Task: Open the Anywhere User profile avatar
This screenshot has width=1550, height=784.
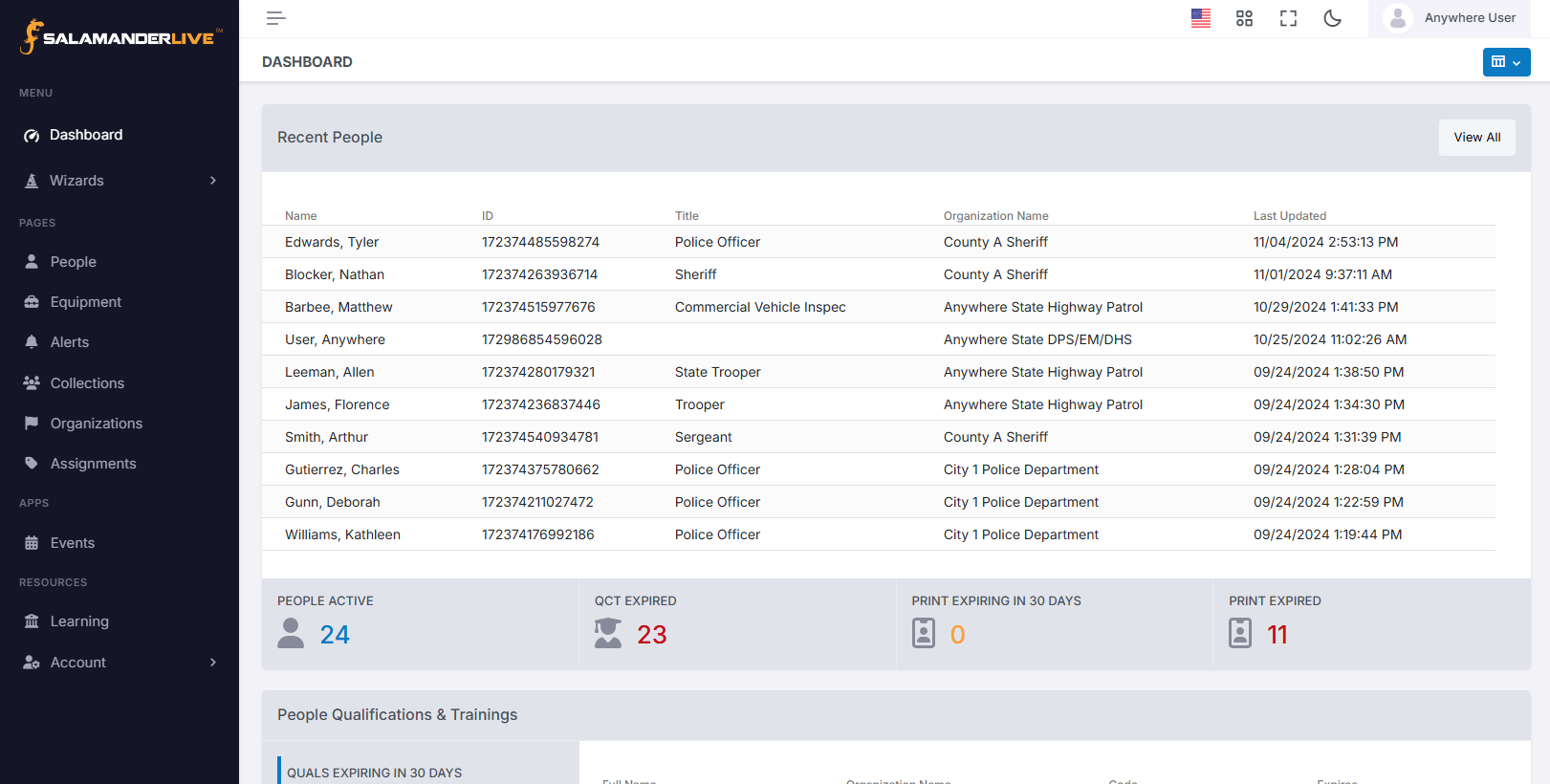Action: pyautogui.click(x=1398, y=18)
